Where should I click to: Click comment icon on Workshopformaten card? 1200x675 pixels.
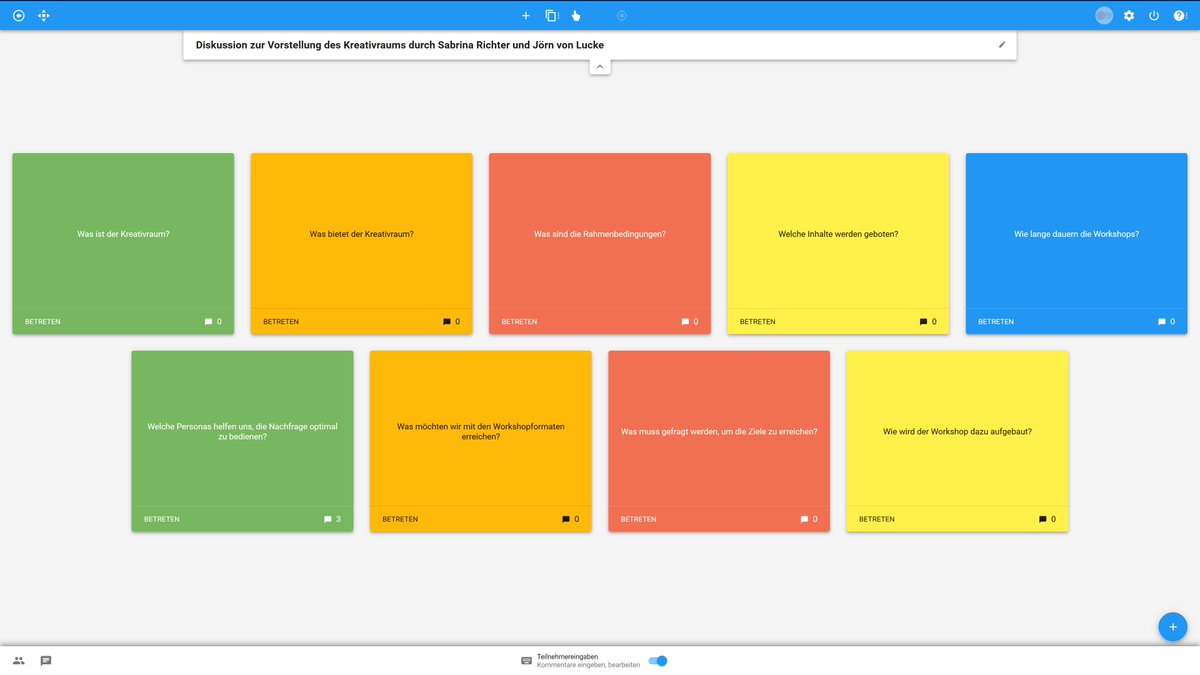[x=566, y=519]
